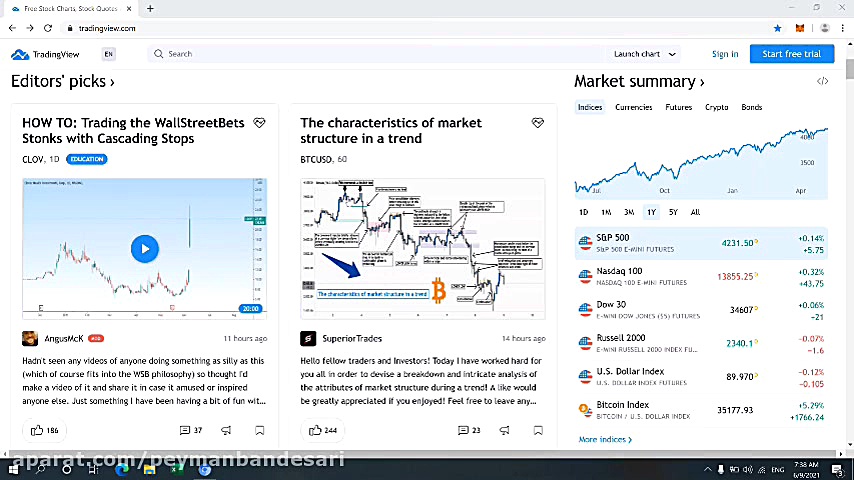
Task: Go back in the browser
Action: click(12, 28)
